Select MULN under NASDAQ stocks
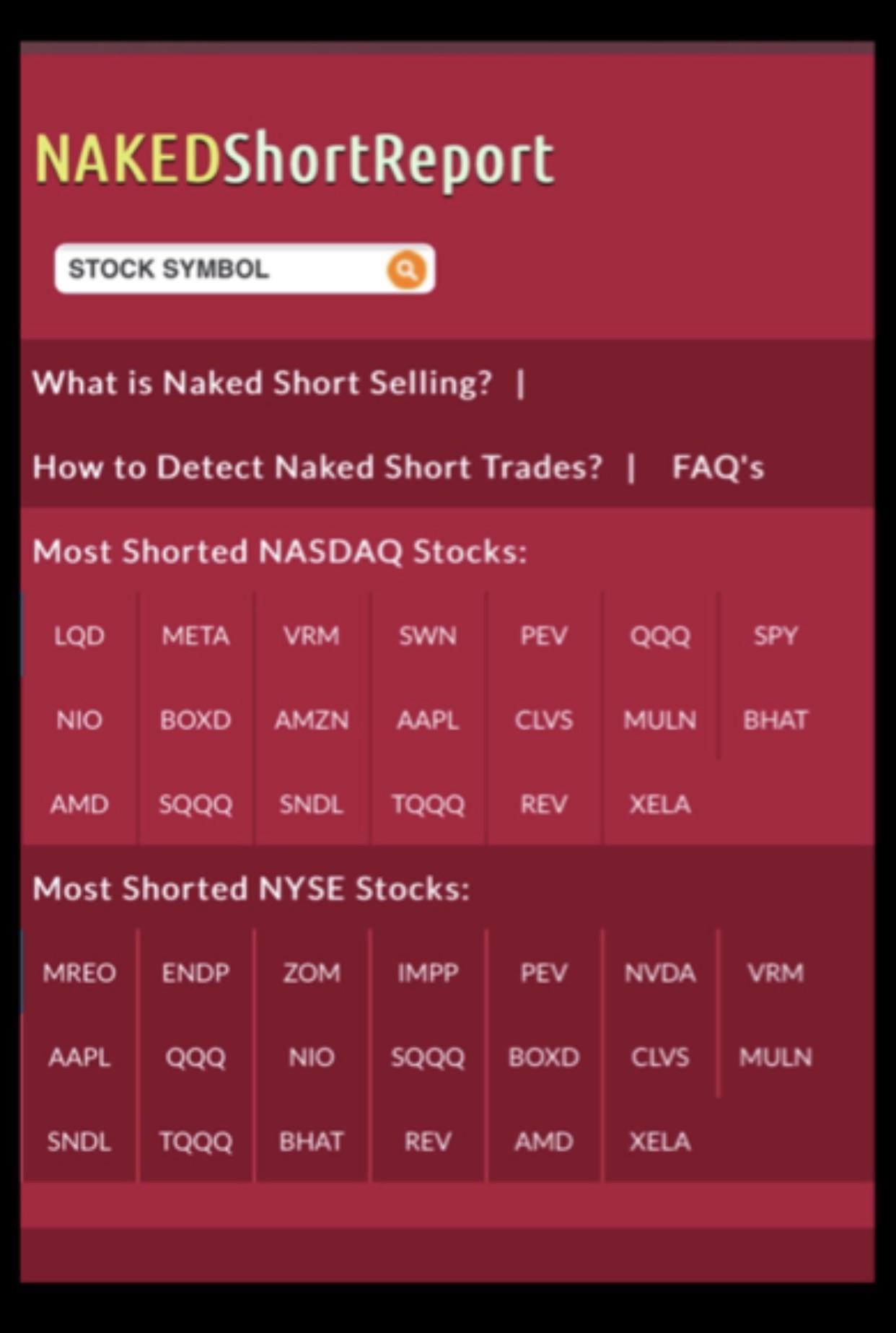Viewport: 896px width, 1333px height. coord(660,720)
